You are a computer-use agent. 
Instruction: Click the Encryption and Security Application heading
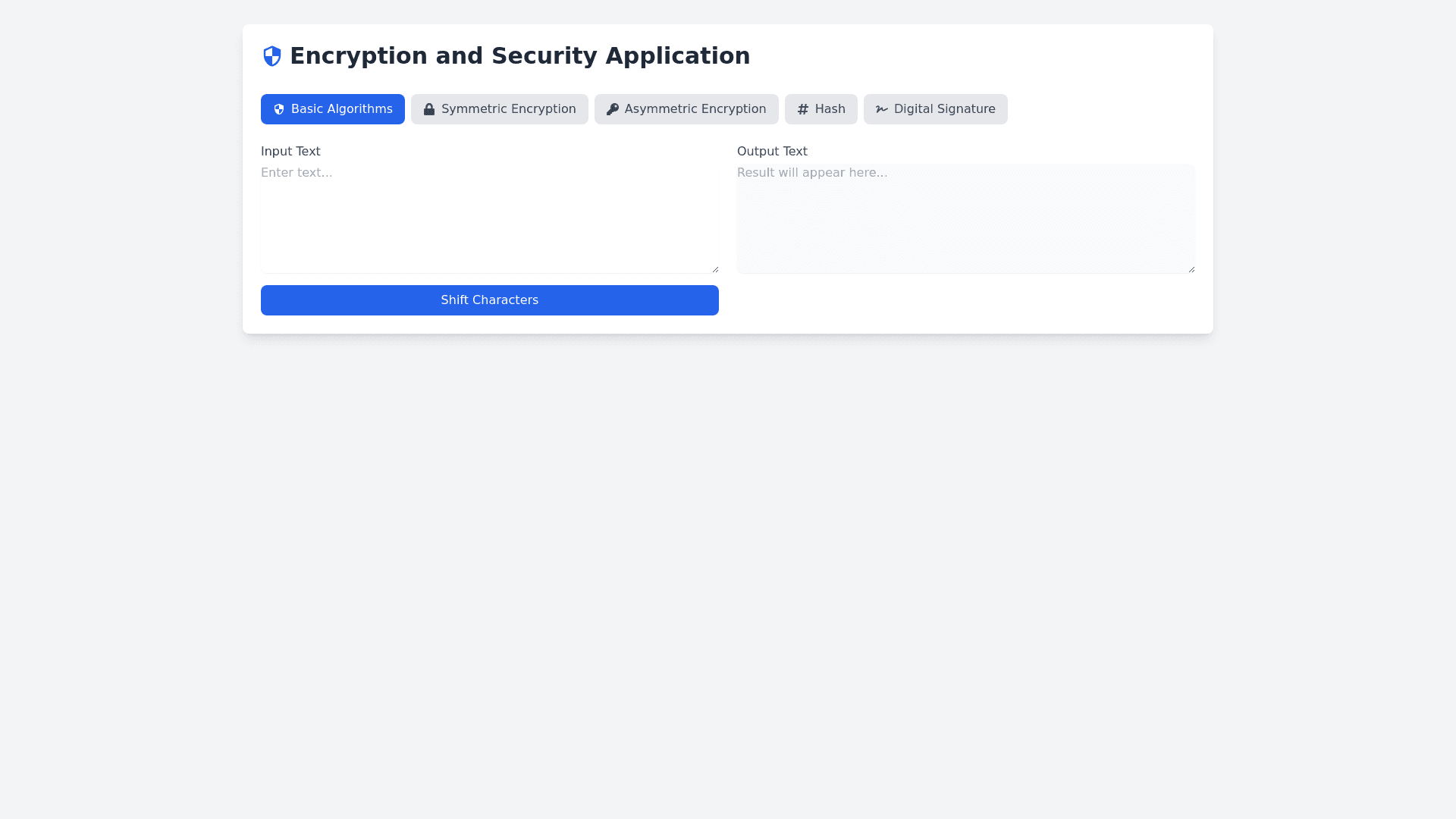[519, 56]
